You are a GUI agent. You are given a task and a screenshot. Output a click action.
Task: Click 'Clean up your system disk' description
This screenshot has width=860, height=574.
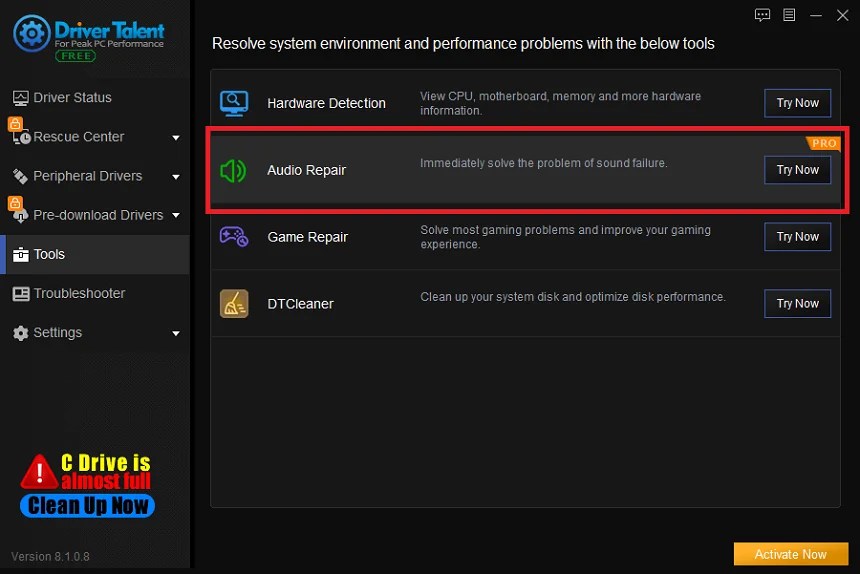pos(573,297)
